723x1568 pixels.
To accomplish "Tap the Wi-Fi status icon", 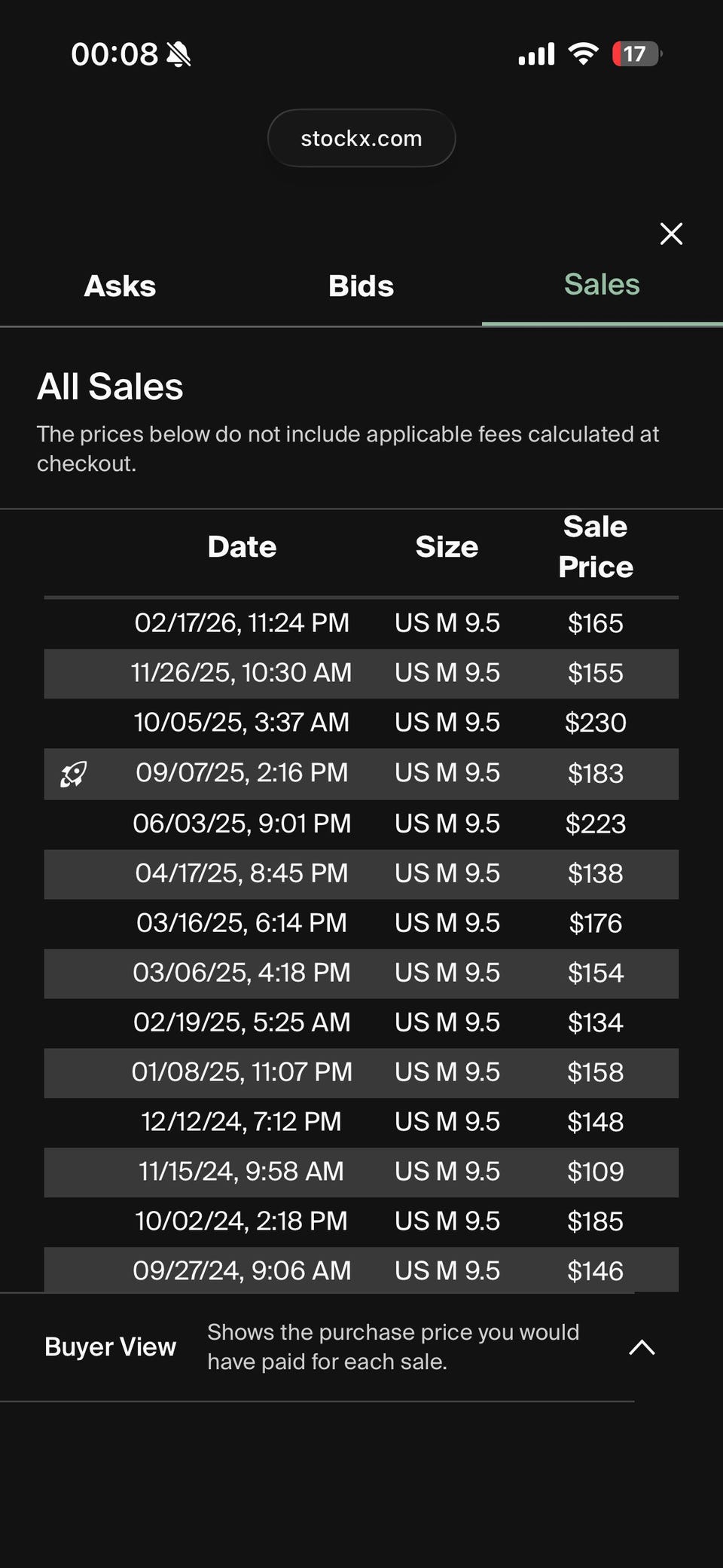I will point(583,53).
